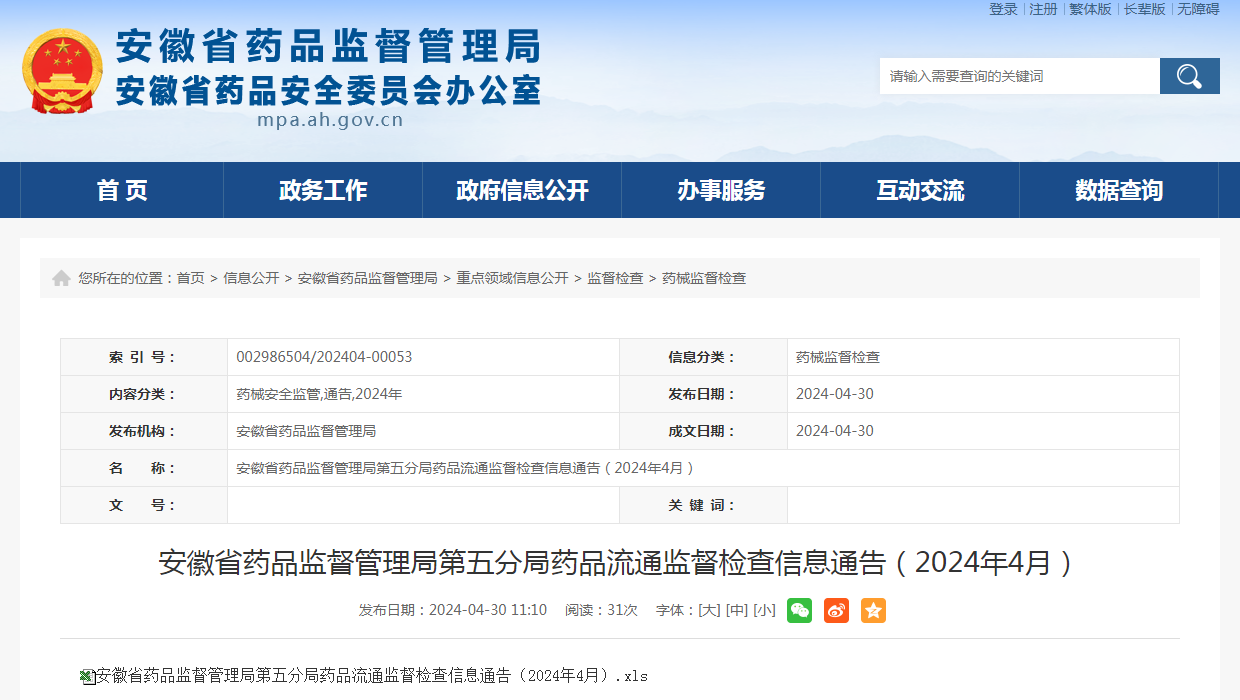The height and width of the screenshot is (700, 1240).
Task: Click the mpa.ah.gov.cn site address text
Action: tap(330, 120)
